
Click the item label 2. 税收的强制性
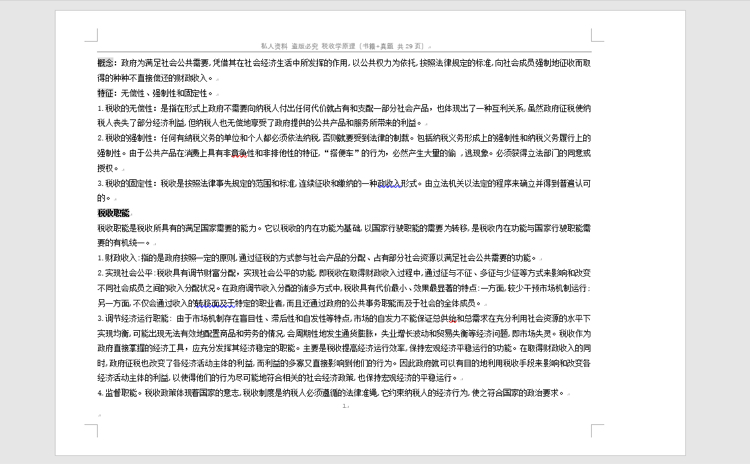coord(125,138)
